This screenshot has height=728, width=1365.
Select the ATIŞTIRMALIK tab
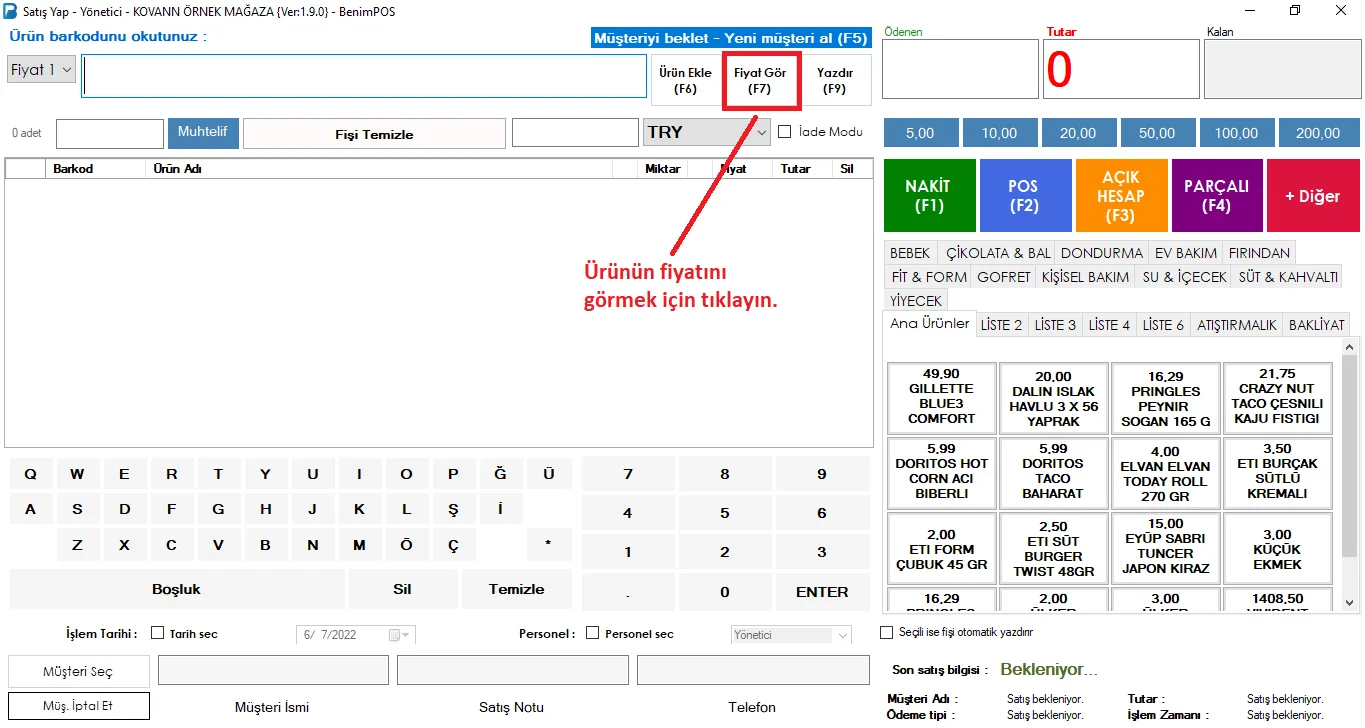[1237, 325]
